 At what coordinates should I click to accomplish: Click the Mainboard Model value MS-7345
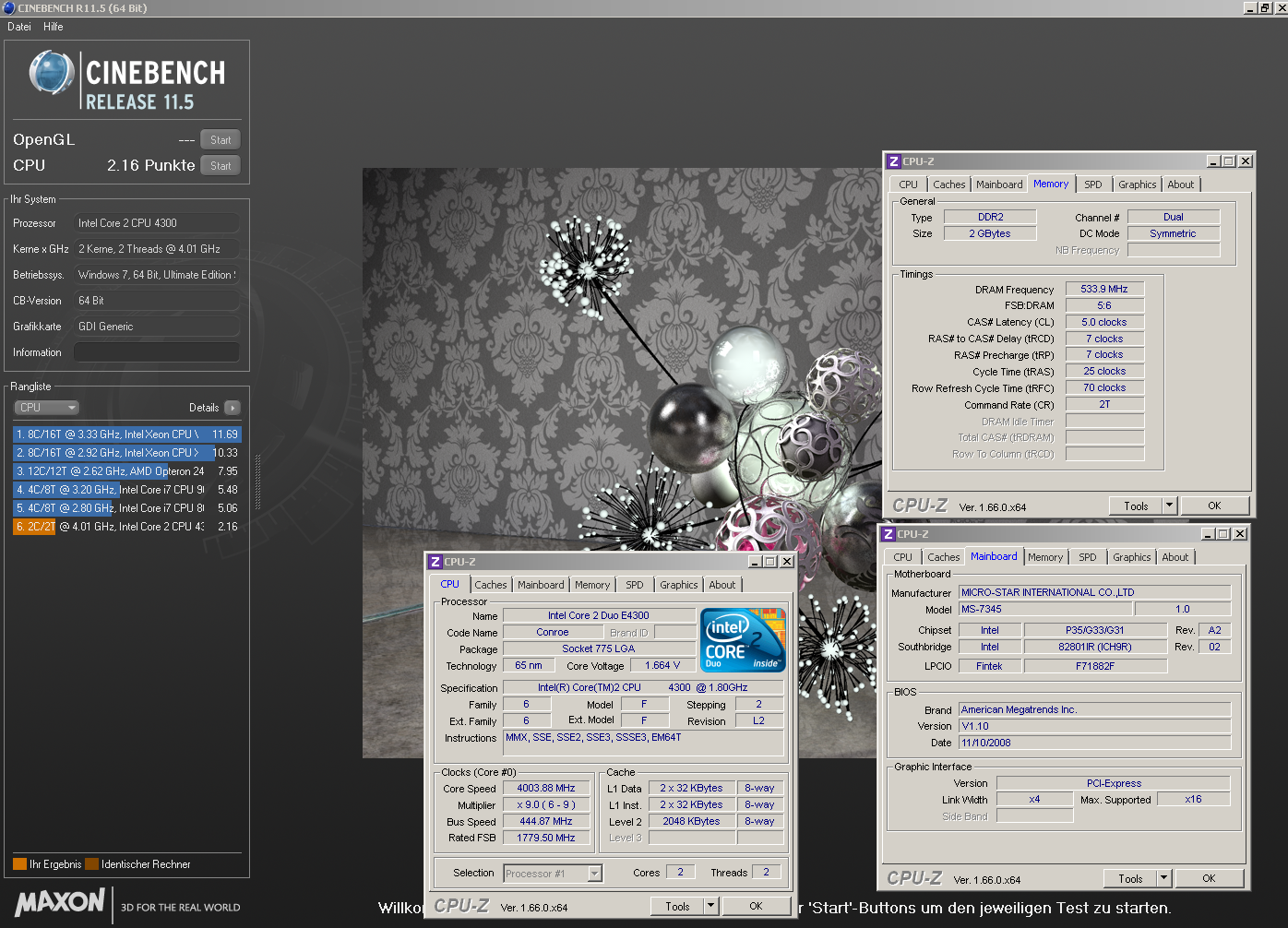pyautogui.click(x=1046, y=609)
